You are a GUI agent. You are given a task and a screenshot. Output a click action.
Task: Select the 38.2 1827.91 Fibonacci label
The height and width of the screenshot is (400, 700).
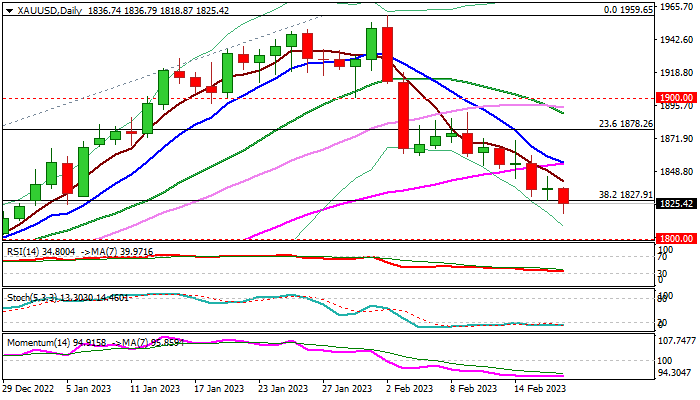point(625,195)
